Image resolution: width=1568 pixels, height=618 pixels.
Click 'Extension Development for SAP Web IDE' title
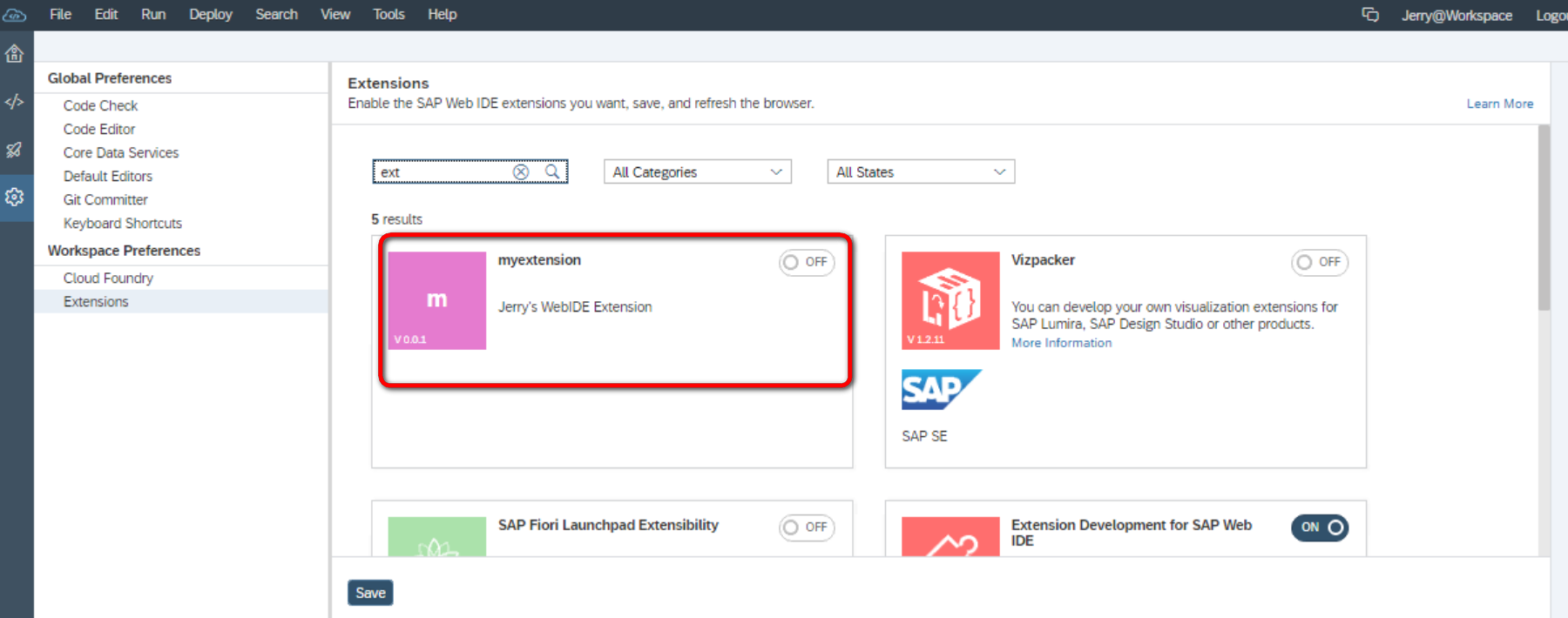[1132, 533]
